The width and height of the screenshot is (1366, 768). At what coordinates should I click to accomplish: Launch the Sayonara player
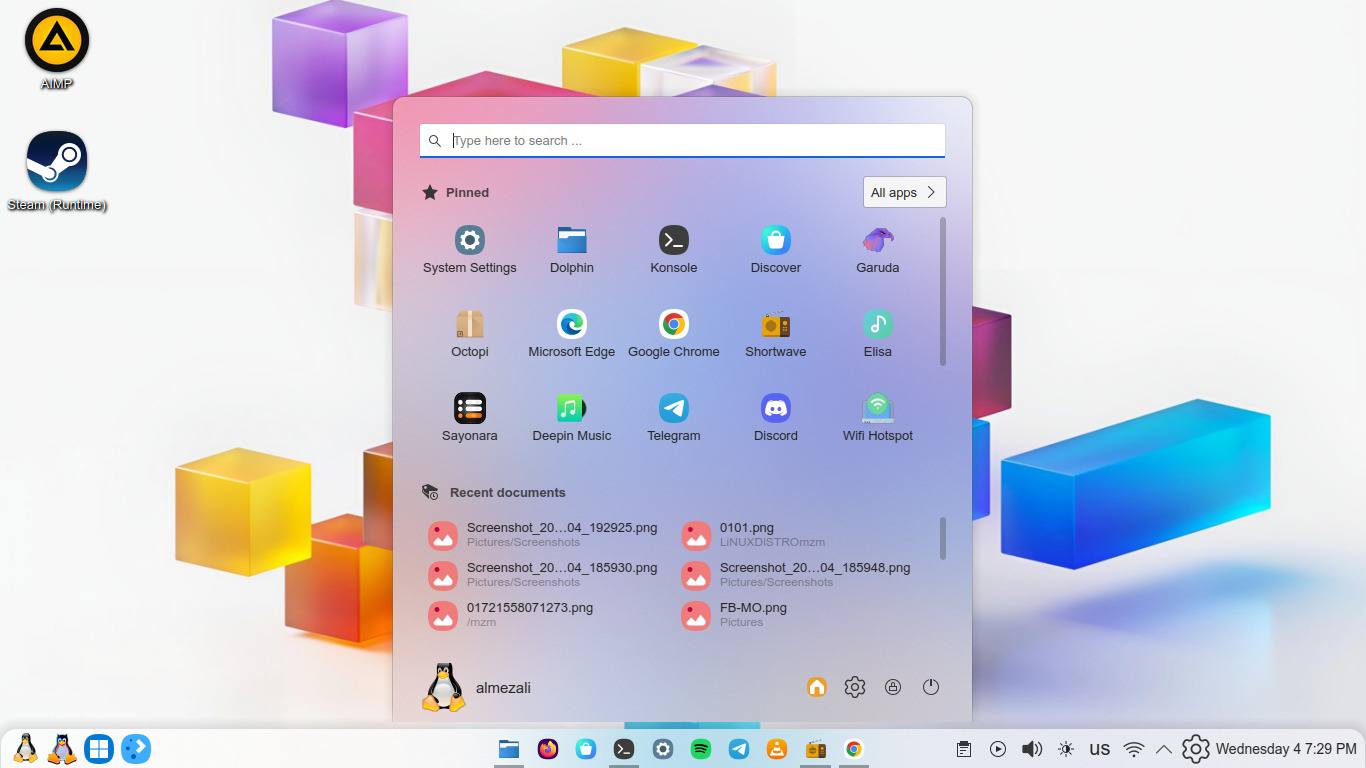pos(469,418)
